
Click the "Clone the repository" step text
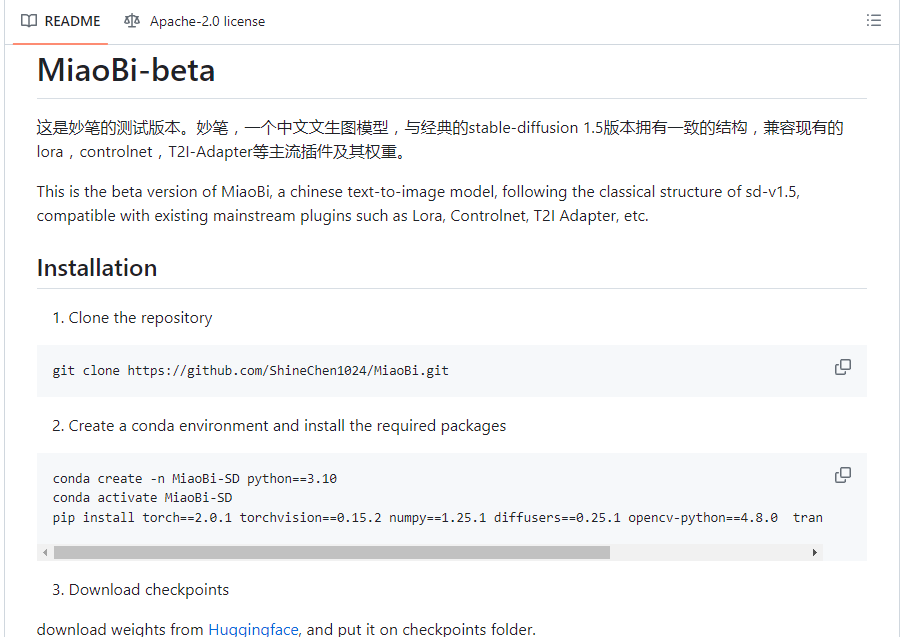tap(140, 318)
